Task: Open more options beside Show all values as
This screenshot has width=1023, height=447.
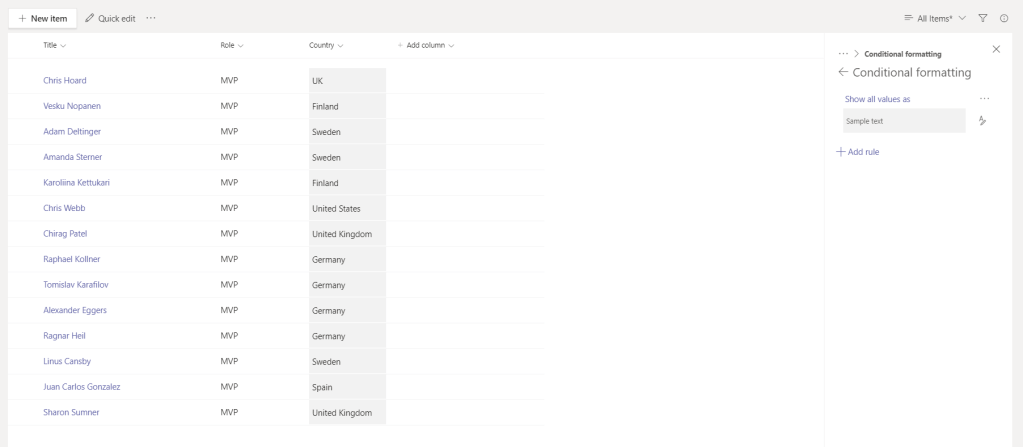Action: coord(984,99)
